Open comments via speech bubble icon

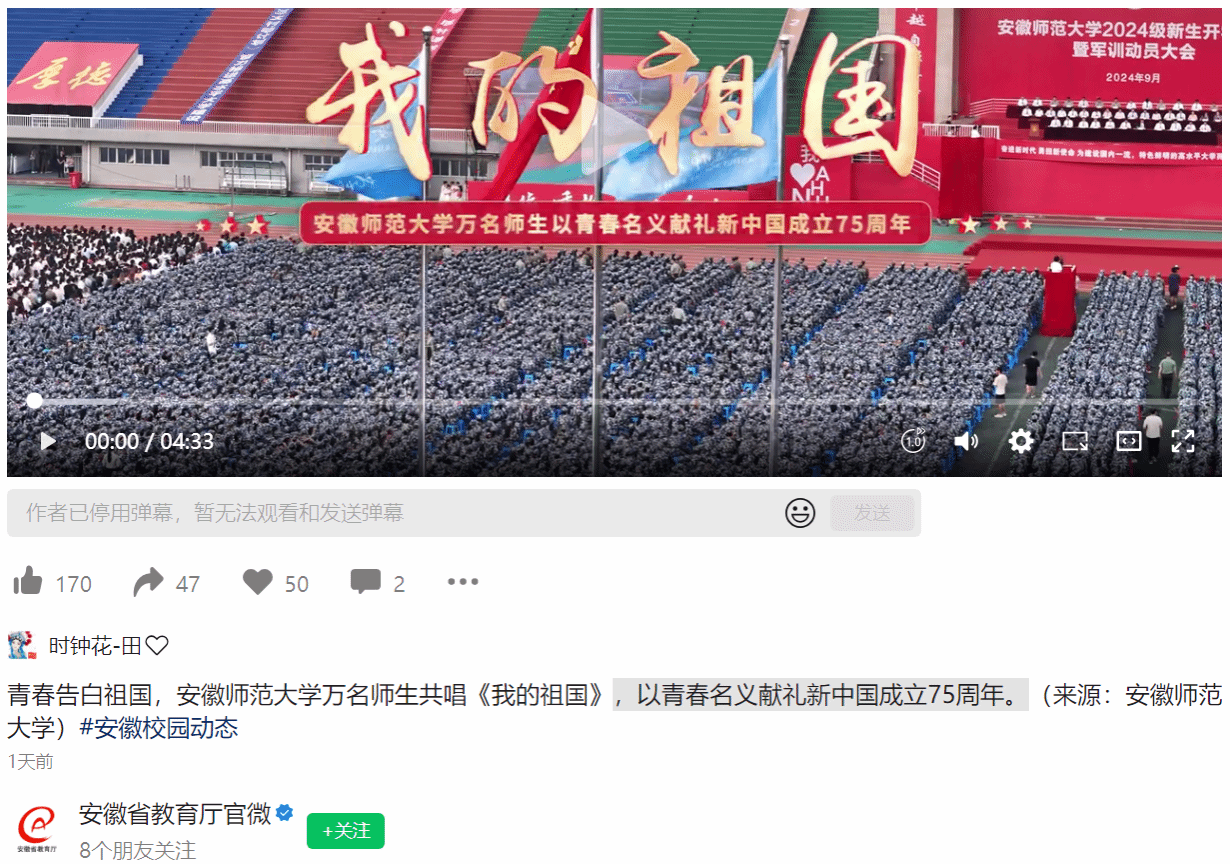(x=365, y=582)
